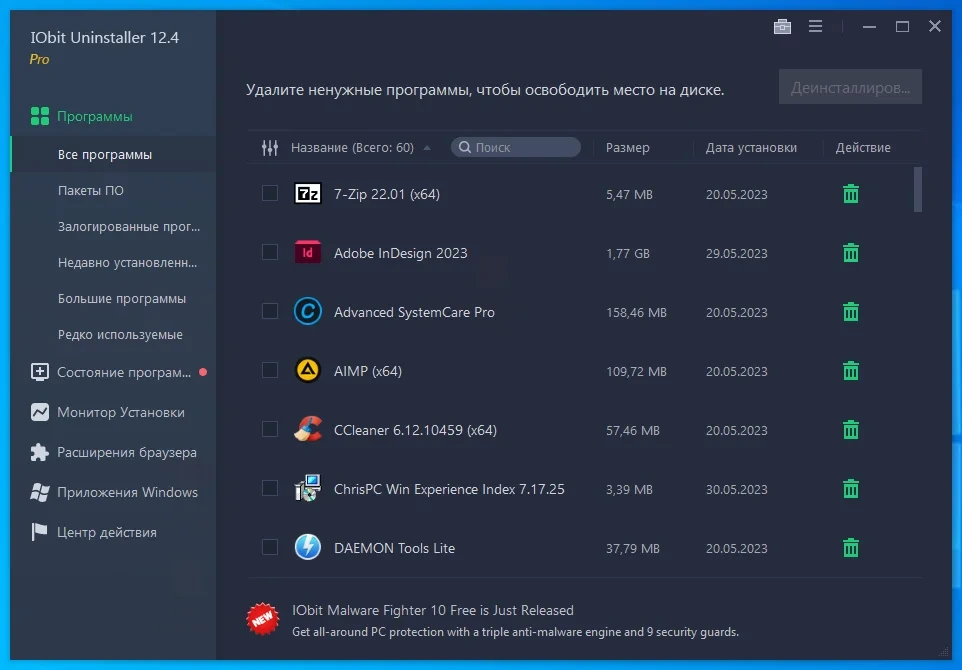The image size is (962, 670).
Task: Click trash icon for CCleaner 6.12.10459
Action: pos(850,429)
